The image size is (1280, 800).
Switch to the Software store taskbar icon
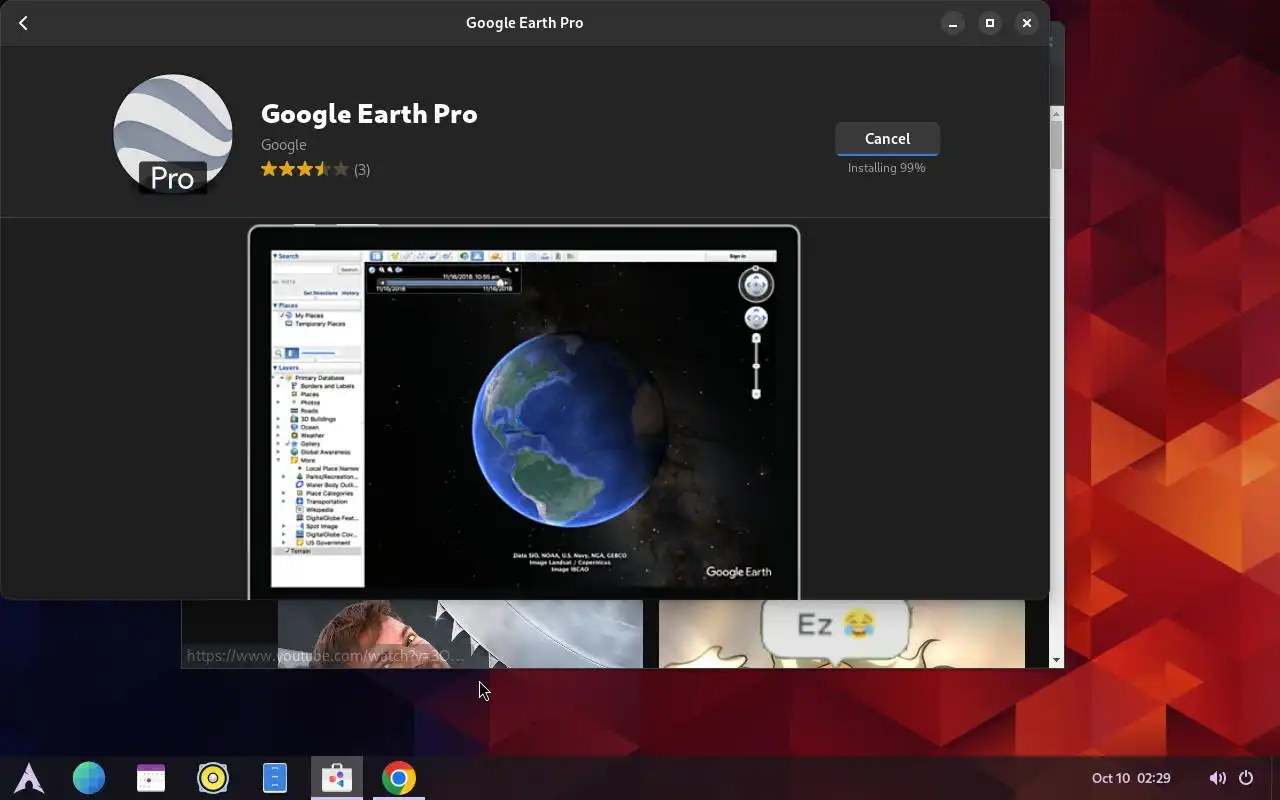point(337,778)
